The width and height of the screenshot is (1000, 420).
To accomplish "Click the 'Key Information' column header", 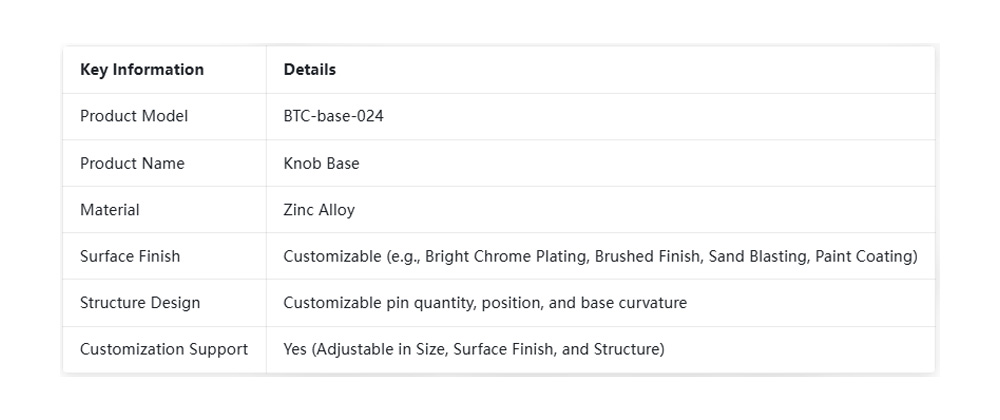I will tap(141, 70).
